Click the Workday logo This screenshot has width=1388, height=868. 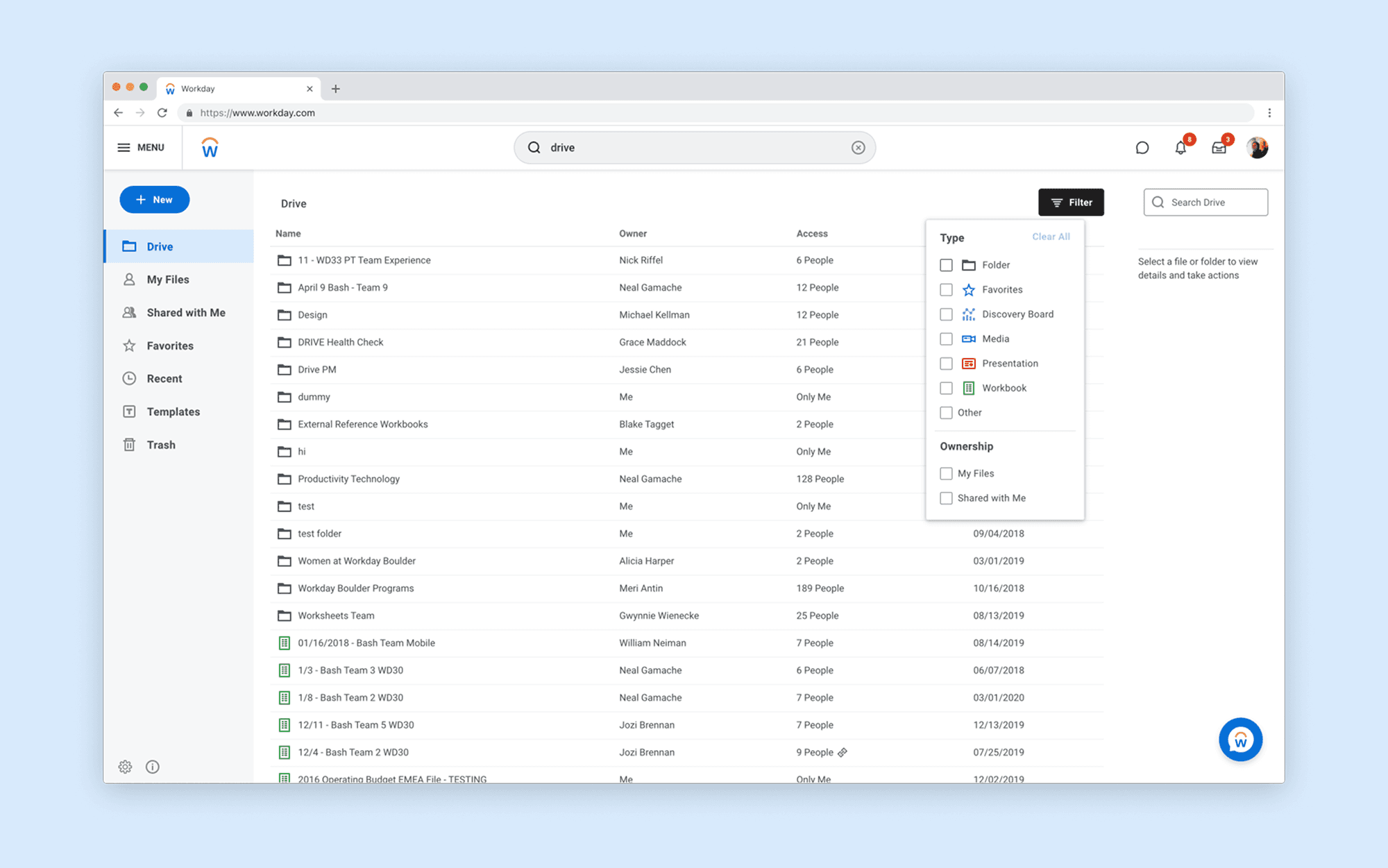pos(210,148)
